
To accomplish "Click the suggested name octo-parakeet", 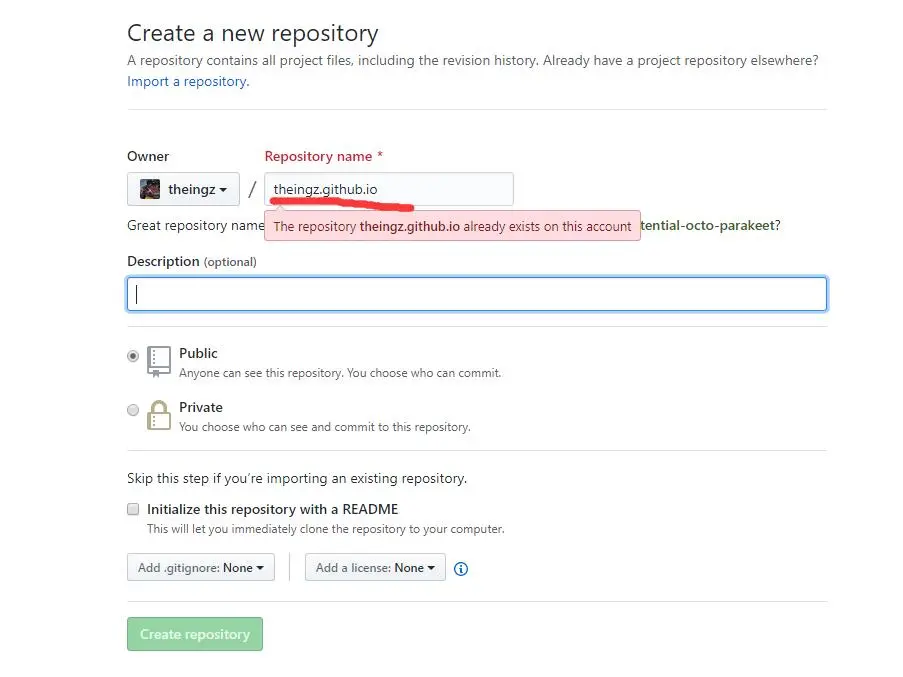I will pyautogui.click(x=711, y=226).
